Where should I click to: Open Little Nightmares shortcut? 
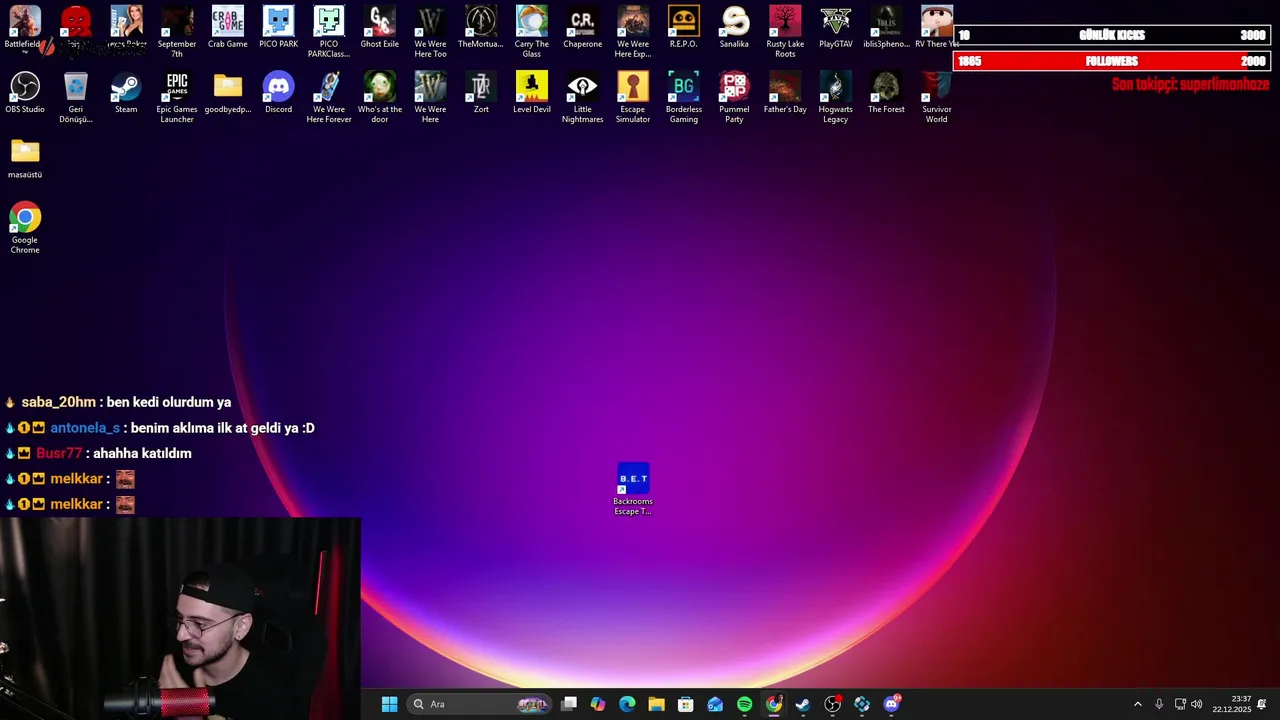tap(582, 97)
